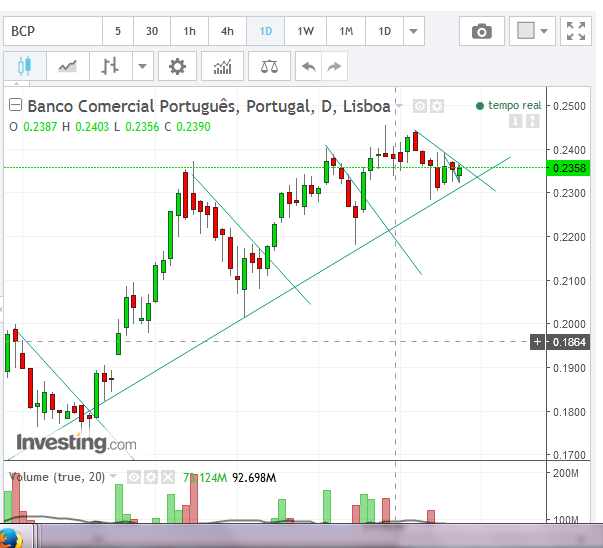Open the layout square dropdown
The height and width of the screenshot is (548, 603).
point(532,31)
